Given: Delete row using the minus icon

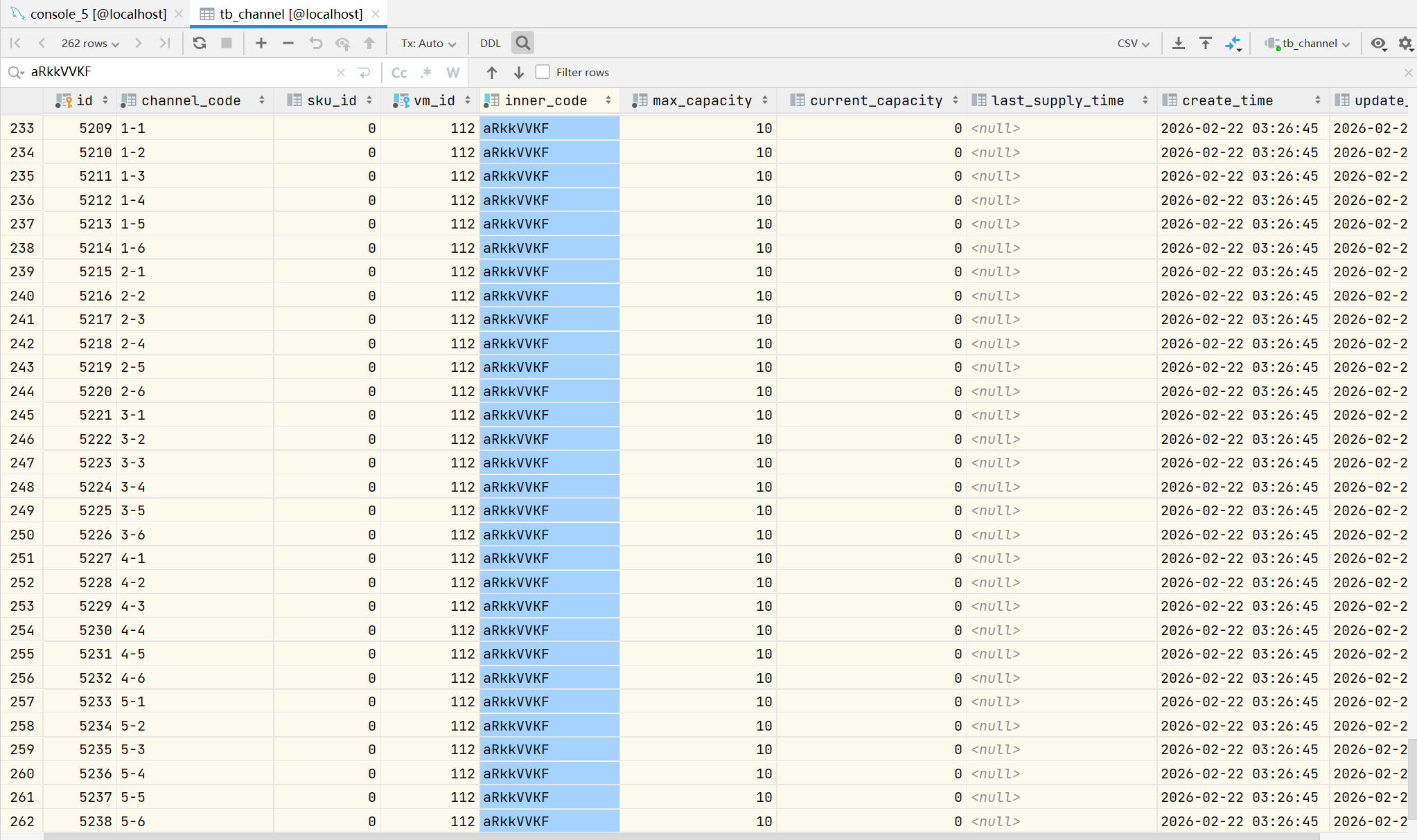Looking at the screenshot, I should click(288, 43).
